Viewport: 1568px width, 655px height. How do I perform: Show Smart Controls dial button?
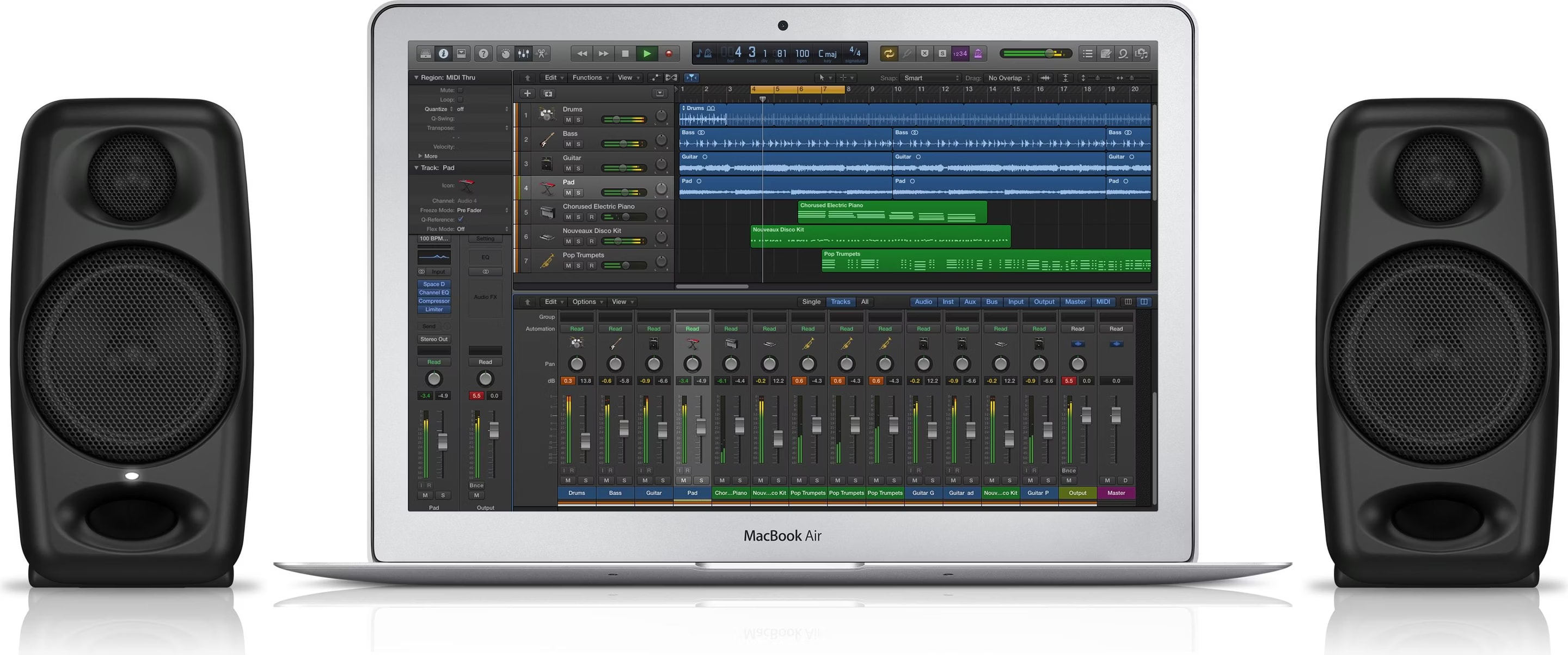[x=505, y=53]
